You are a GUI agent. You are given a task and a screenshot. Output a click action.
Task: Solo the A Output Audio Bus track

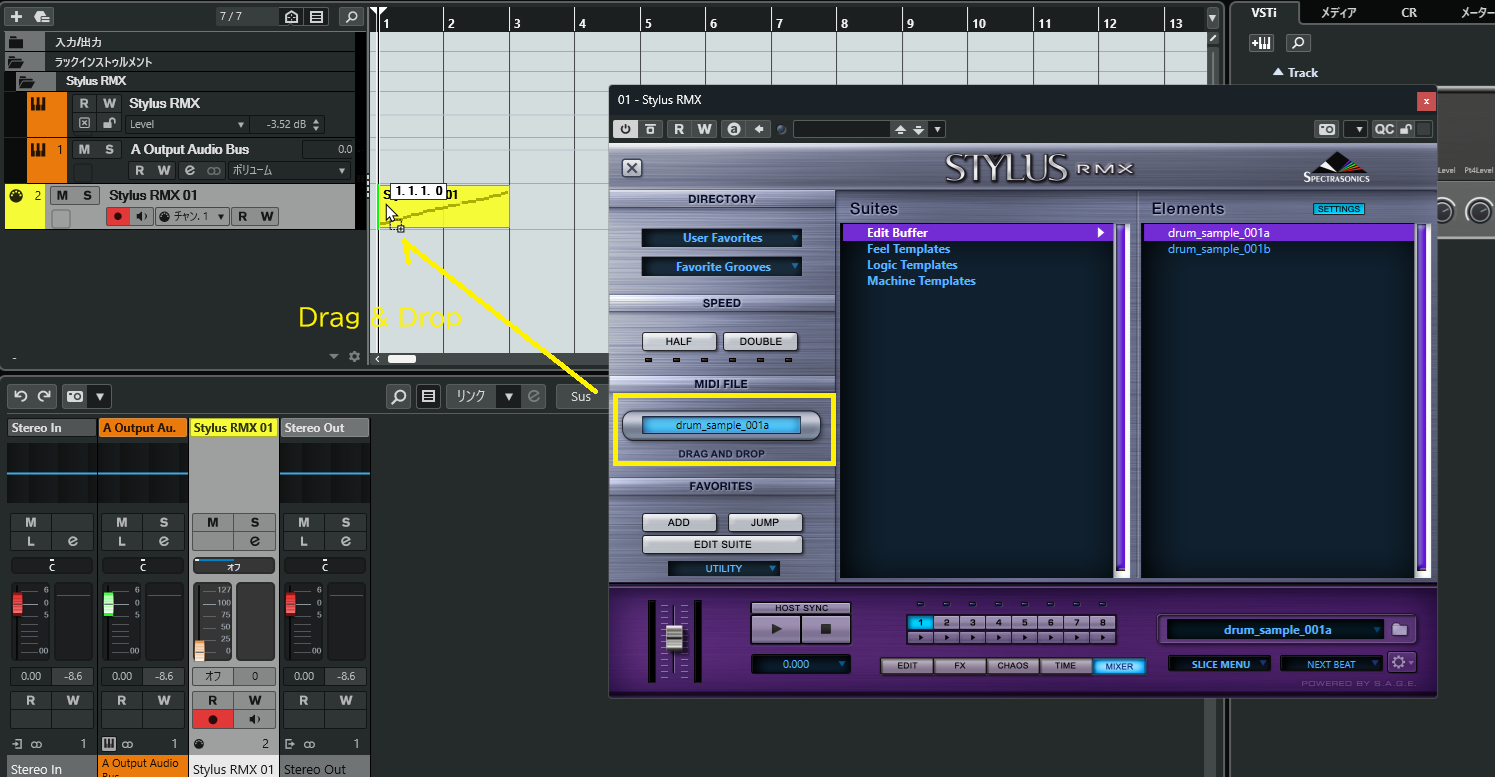(x=107, y=149)
